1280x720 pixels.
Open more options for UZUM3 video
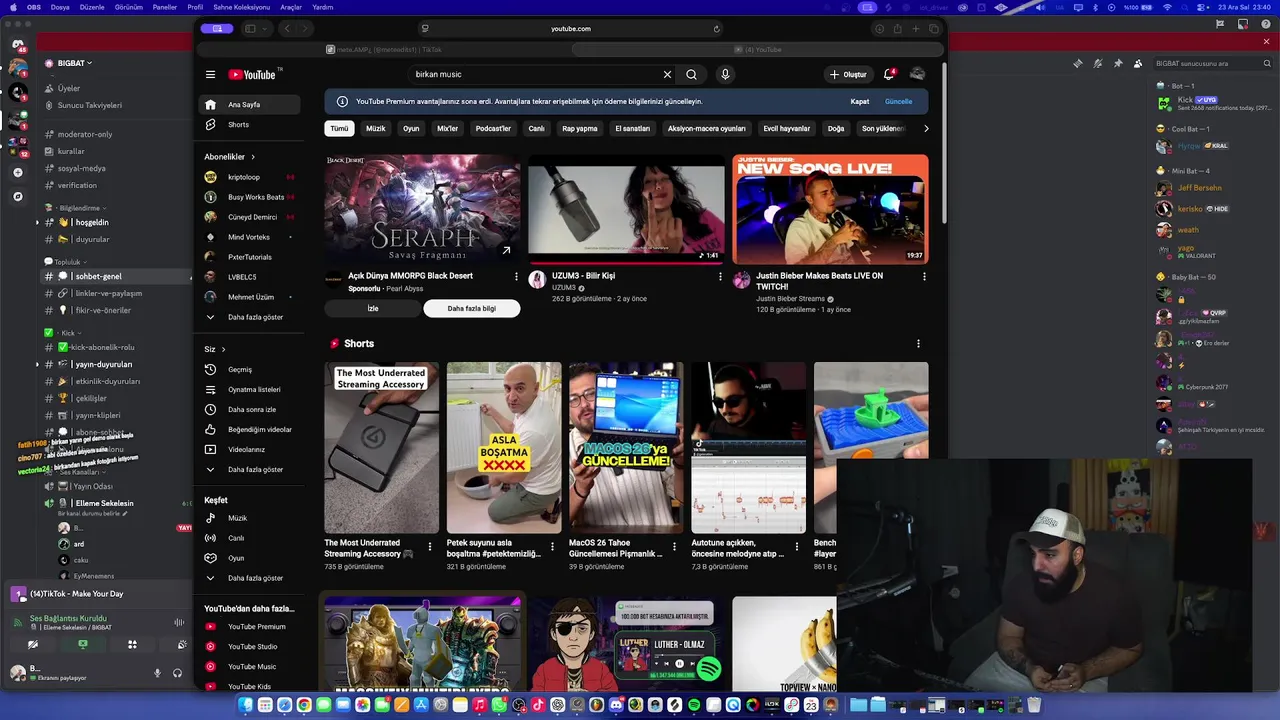(720, 277)
